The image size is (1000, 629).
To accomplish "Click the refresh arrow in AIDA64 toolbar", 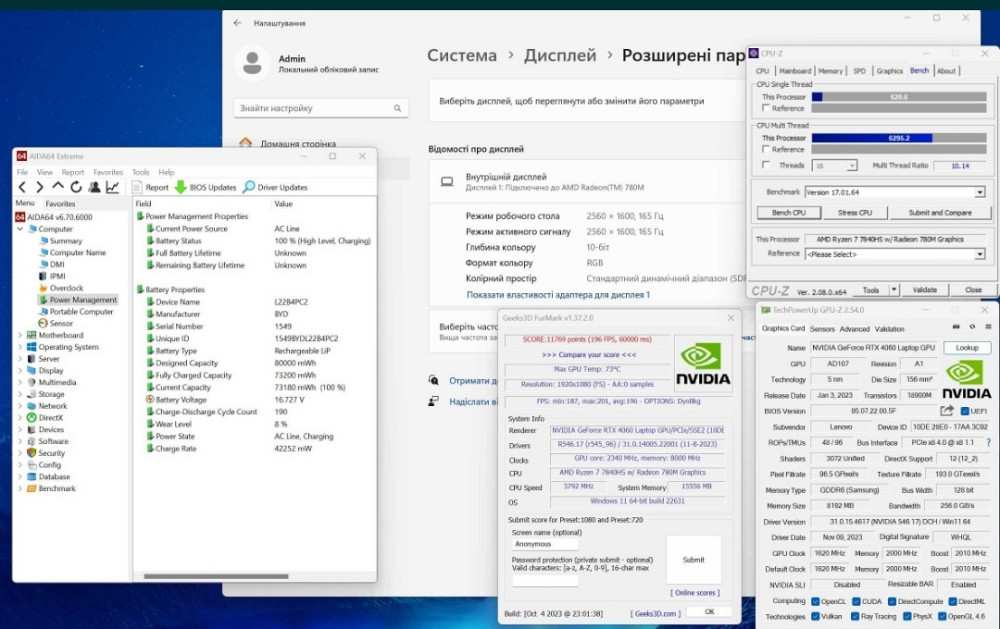I will 76,186.
